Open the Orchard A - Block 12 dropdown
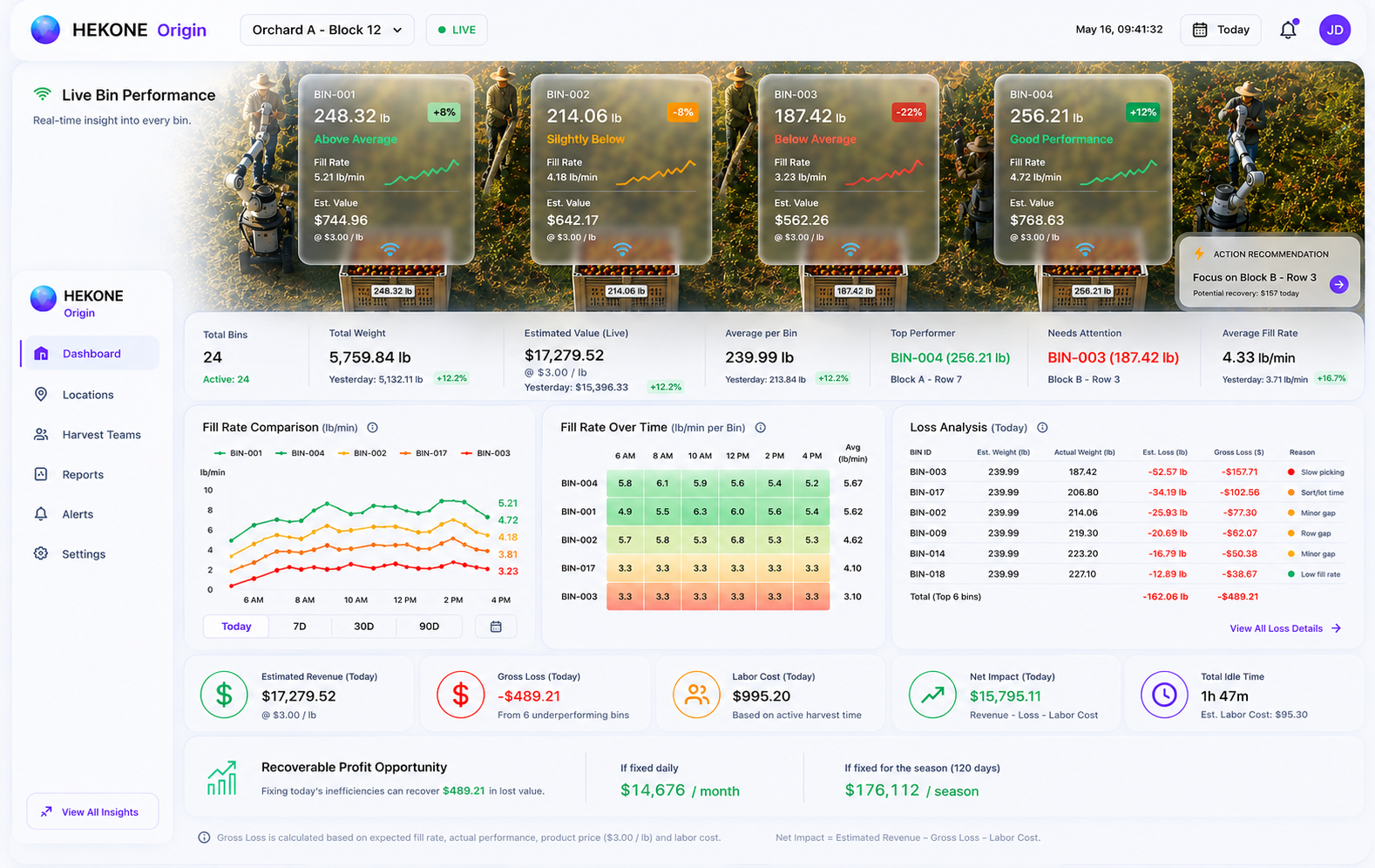This screenshot has width=1375, height=868. tap(327, 30)
